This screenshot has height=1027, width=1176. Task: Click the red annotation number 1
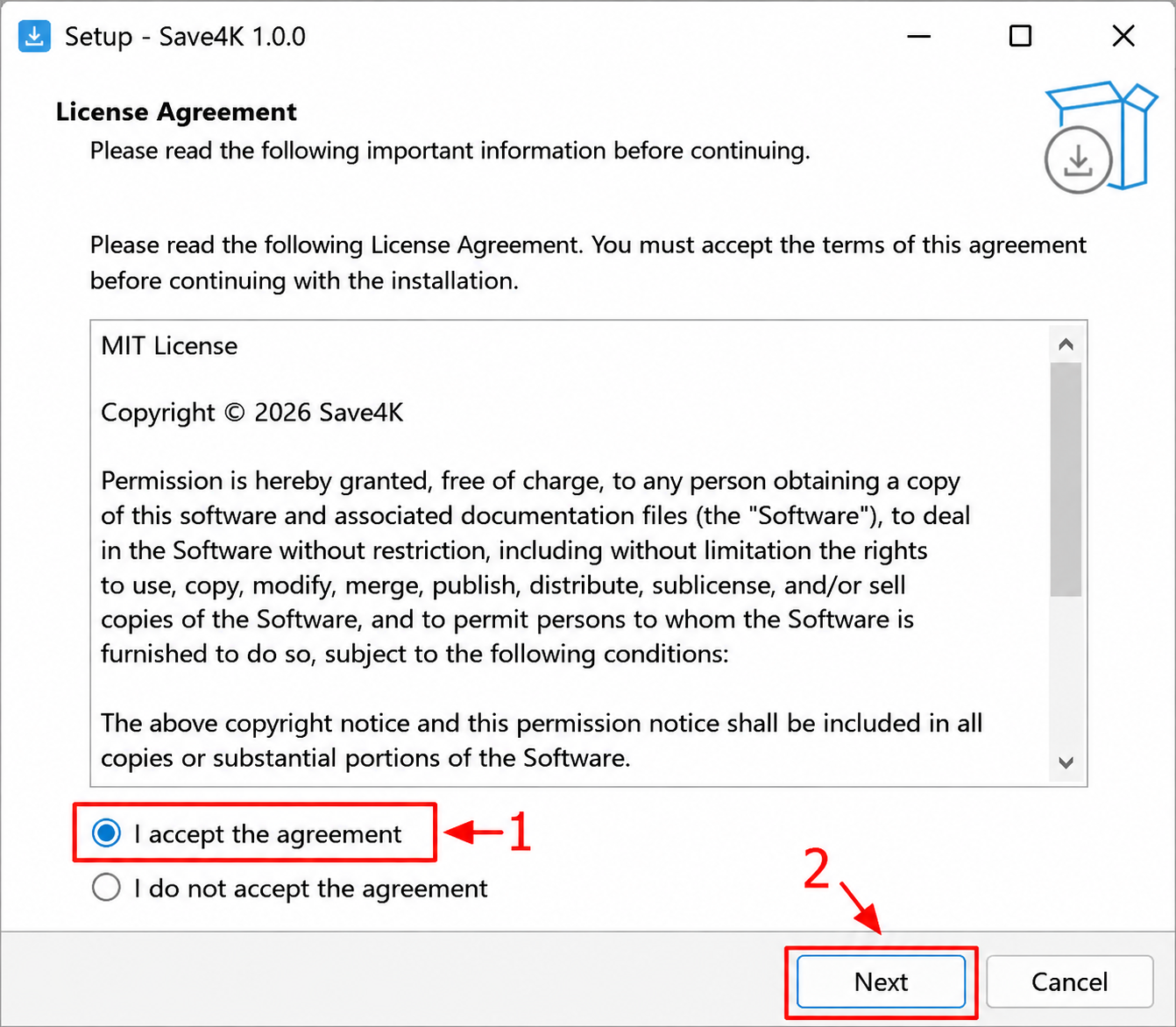point(521,832)
